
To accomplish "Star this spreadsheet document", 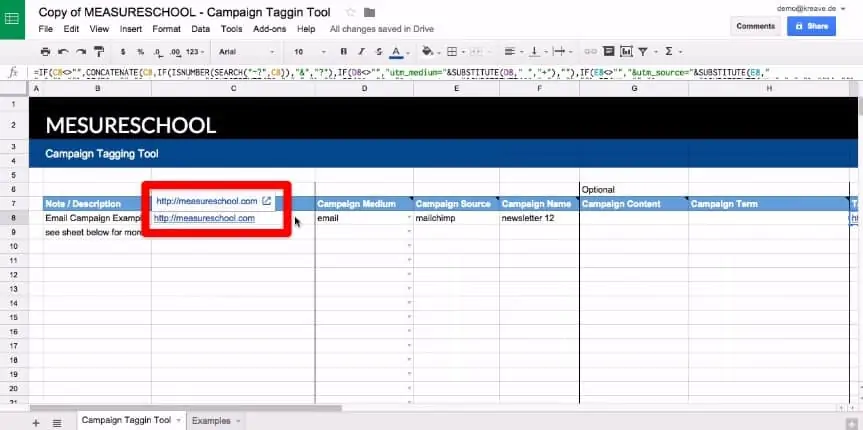I will pos(351,12).
